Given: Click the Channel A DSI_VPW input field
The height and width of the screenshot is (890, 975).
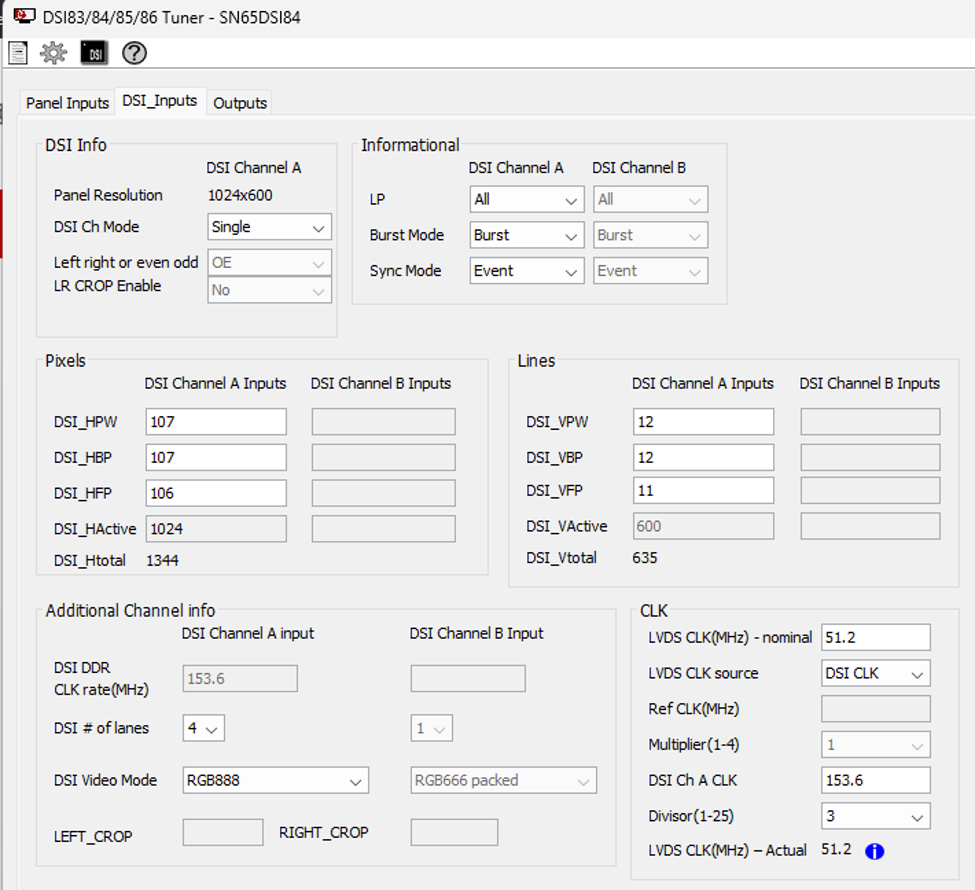Looking at the screenshot, I should [703, 422].
